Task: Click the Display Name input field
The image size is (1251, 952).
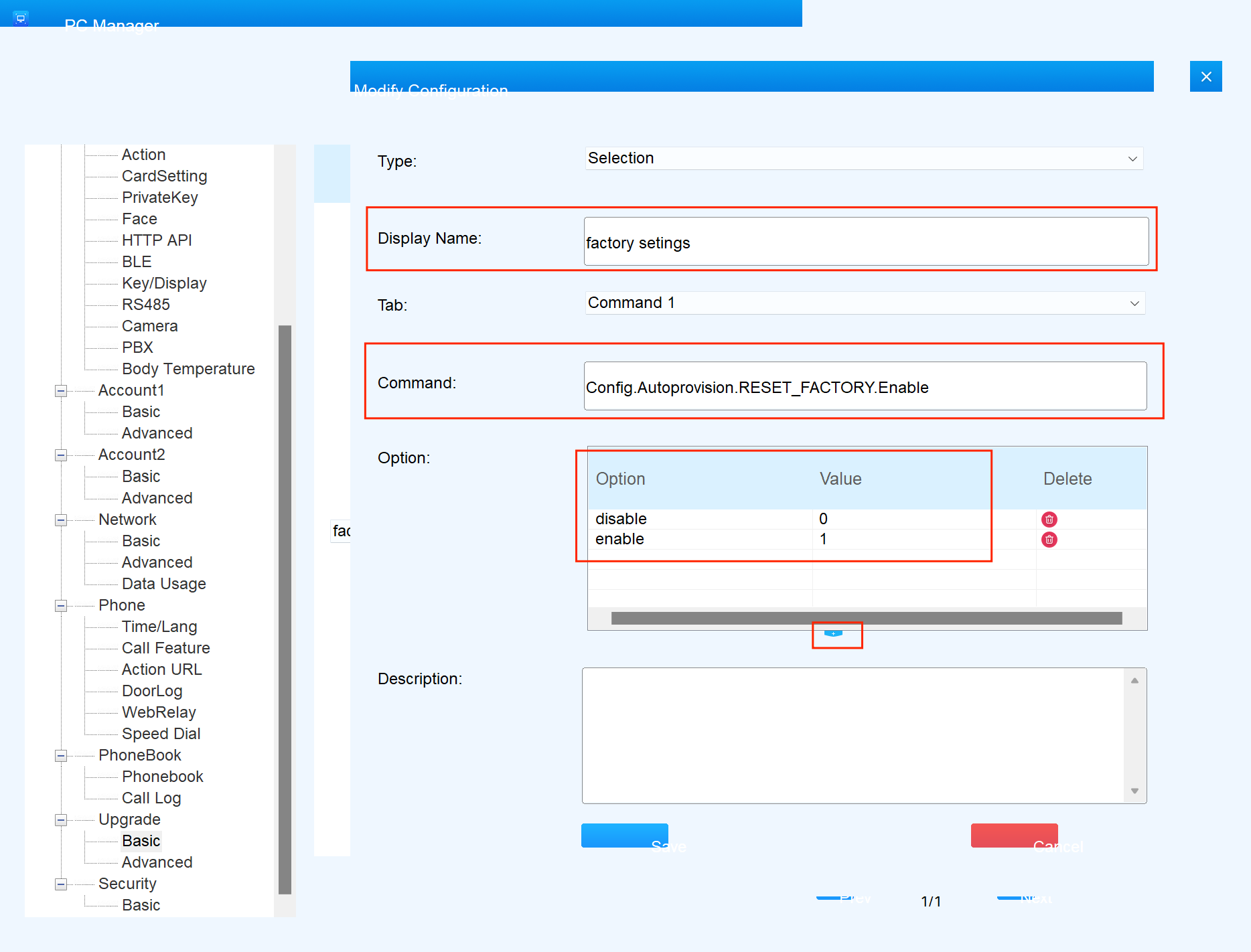Action: pyautogui.click(x=866, y=241)
